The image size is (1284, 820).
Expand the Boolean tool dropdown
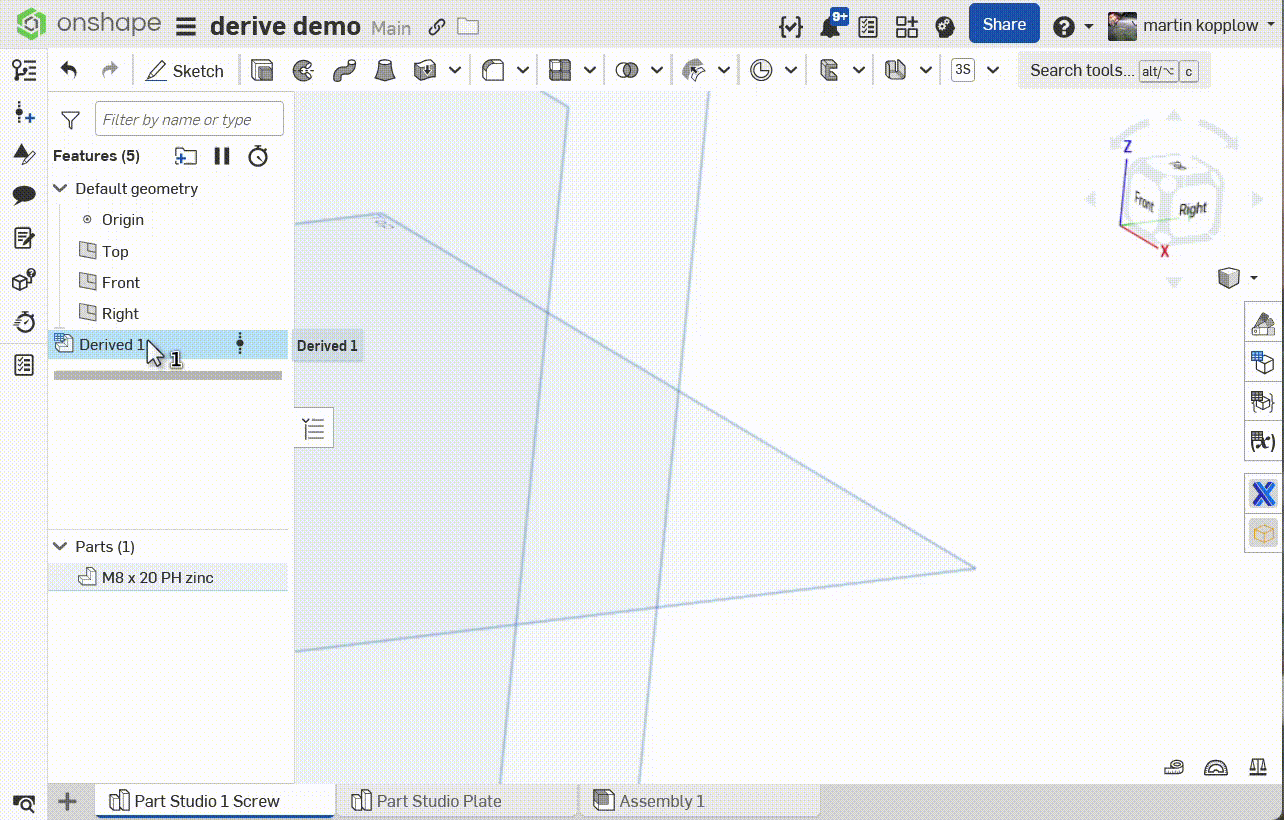click(657, 70)
